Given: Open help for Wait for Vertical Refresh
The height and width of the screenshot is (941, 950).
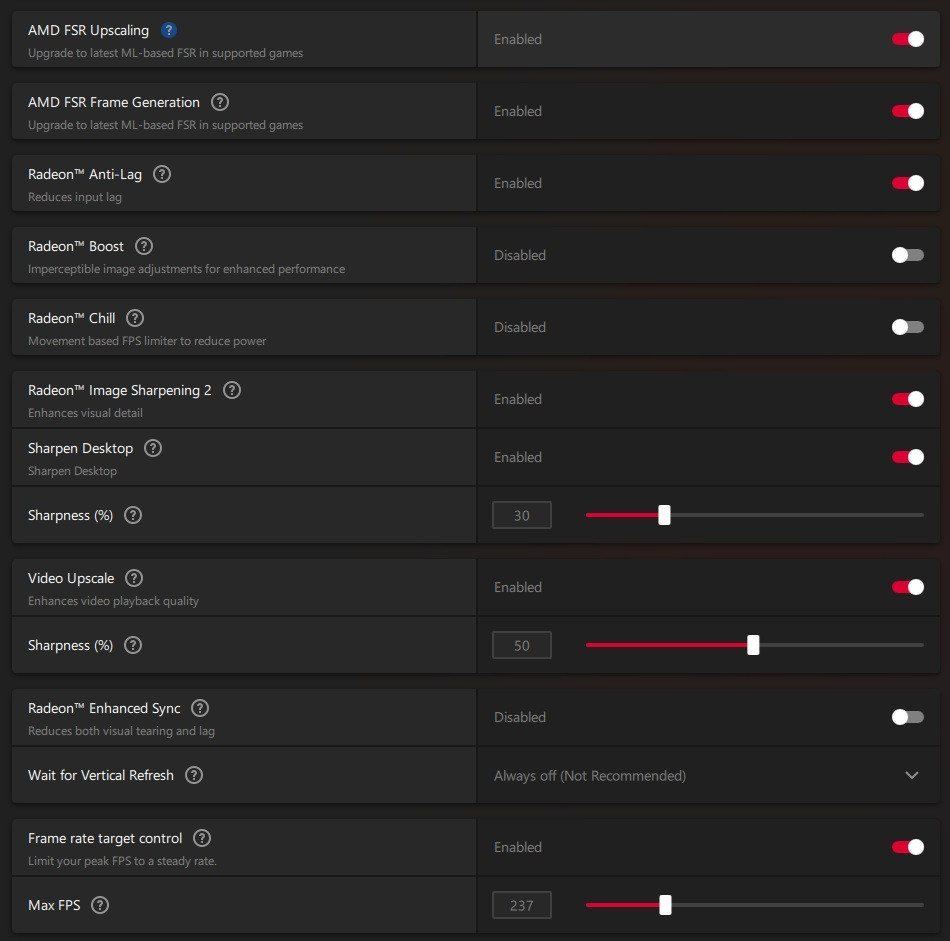Looking at the screenshot, I should (194, 775).
